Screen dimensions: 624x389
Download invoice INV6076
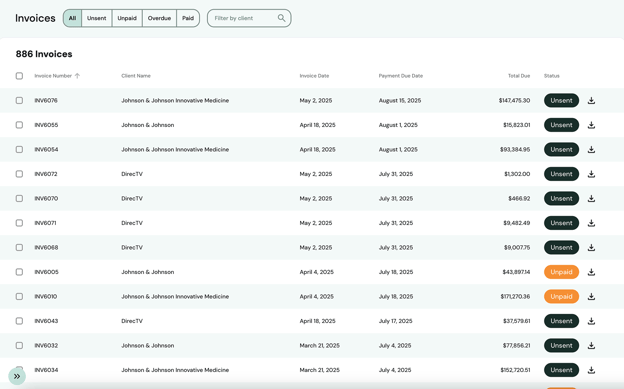pos(591,101)
